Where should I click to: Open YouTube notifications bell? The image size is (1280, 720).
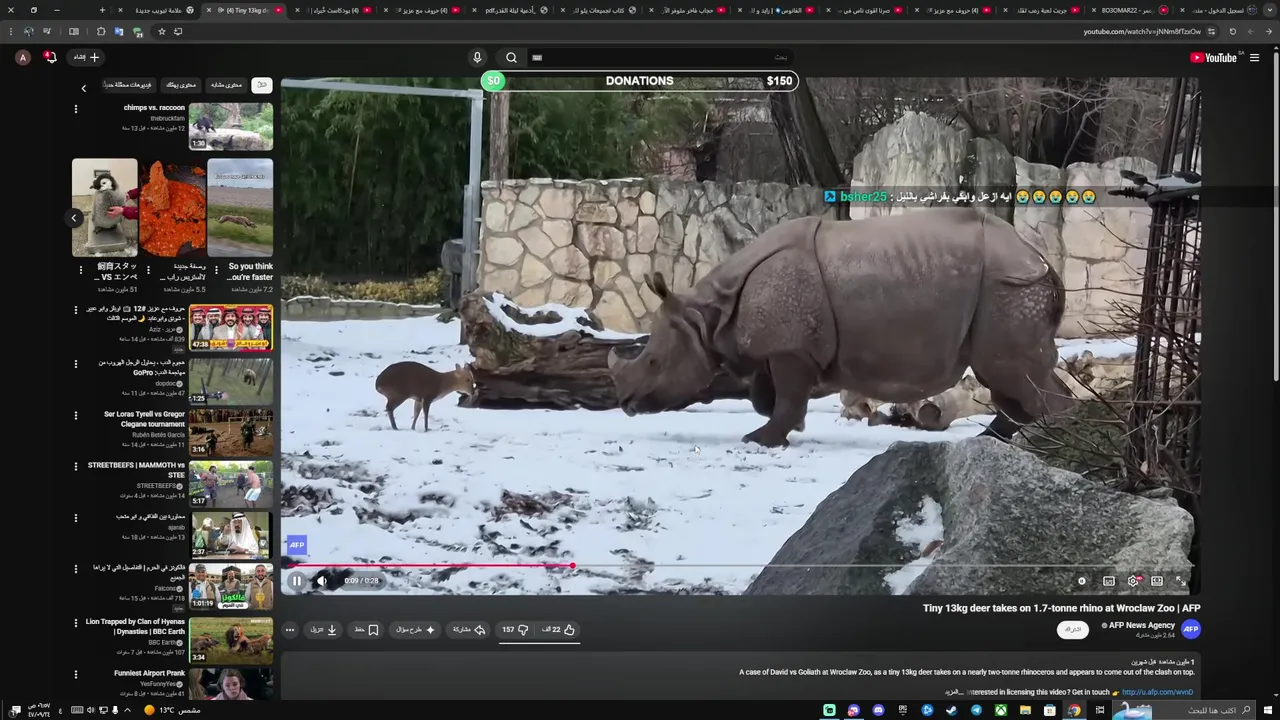(x=50, y=58)
